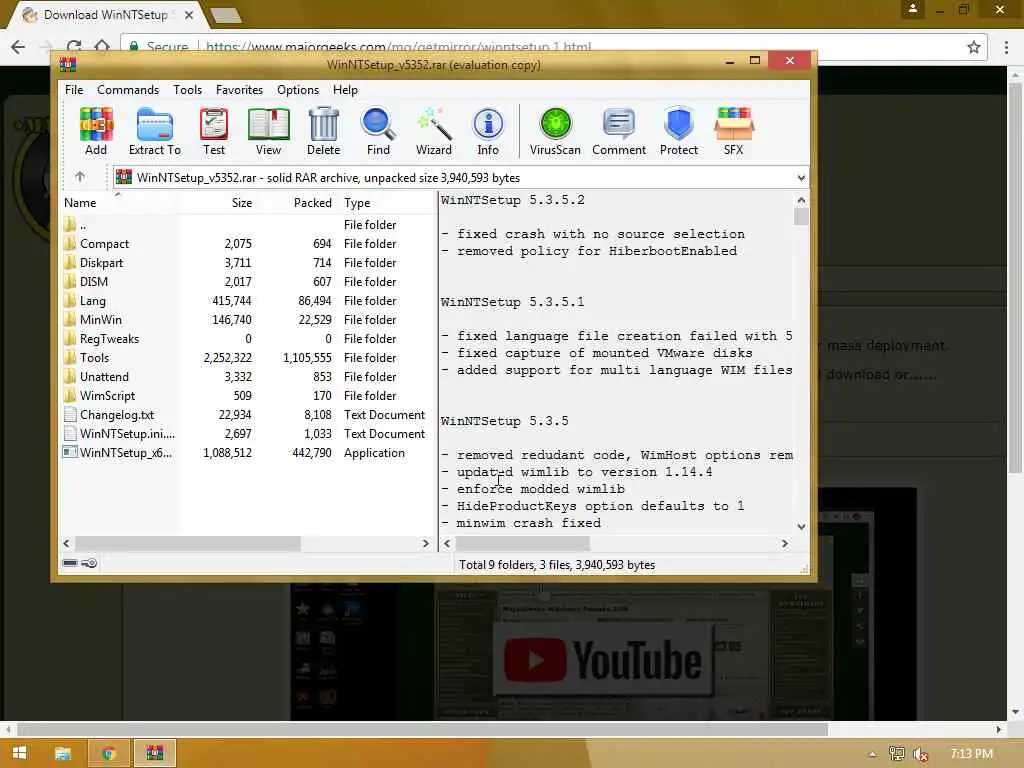
Task: Click WinRAR title bar app icon
Action: 68,64
